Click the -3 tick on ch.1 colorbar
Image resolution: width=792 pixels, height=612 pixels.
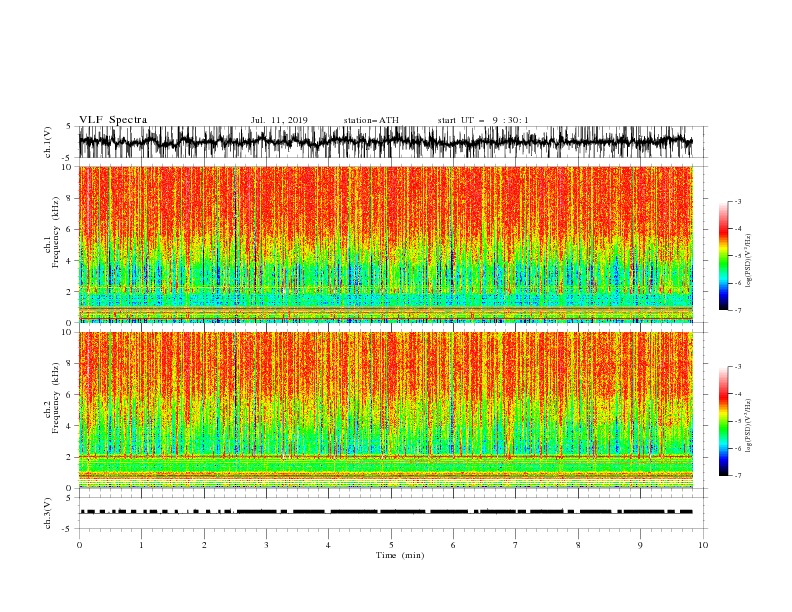(x=737, y=201)
